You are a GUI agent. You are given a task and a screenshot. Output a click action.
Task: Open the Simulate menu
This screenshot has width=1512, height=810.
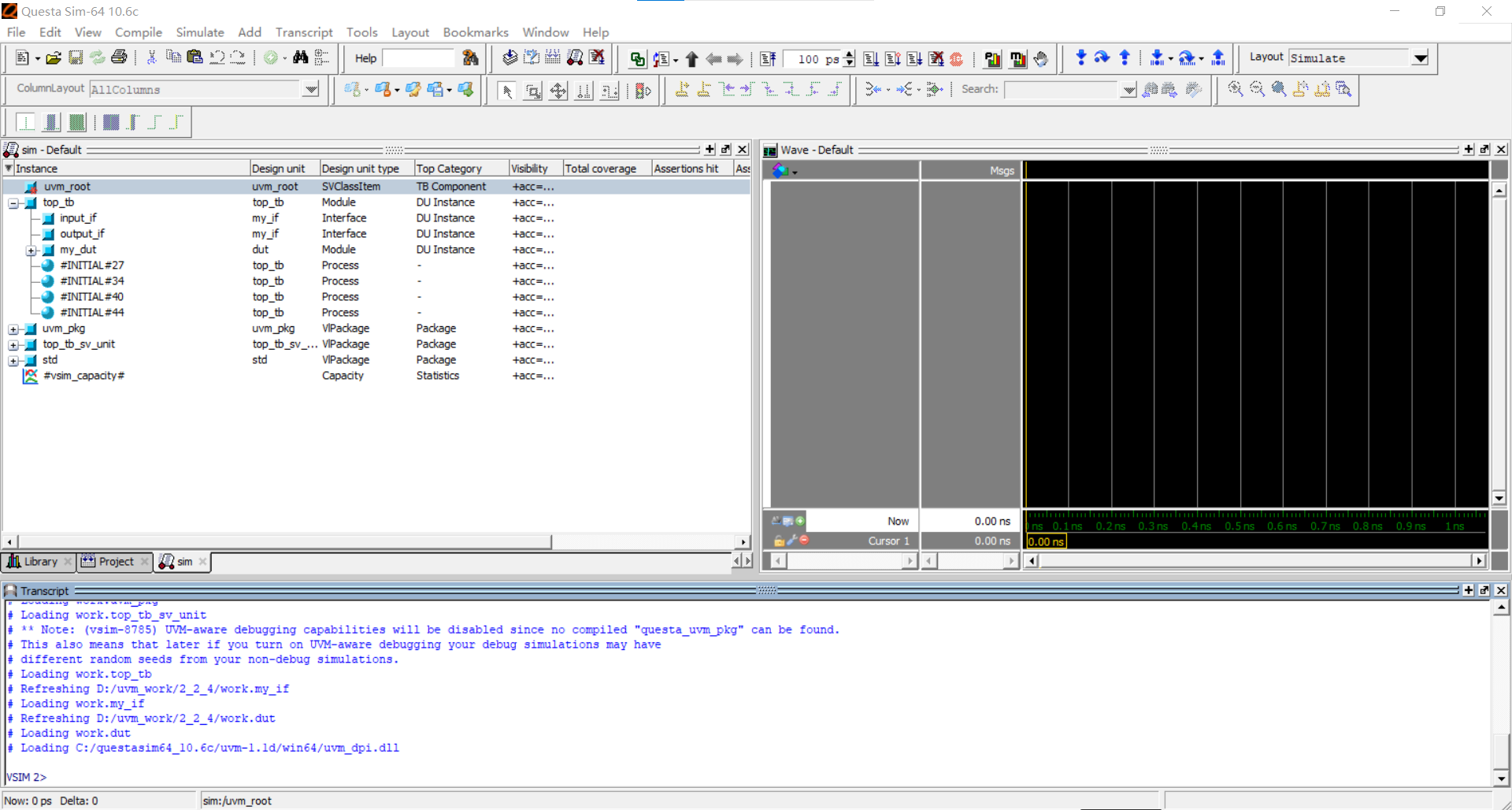(199, 32)
